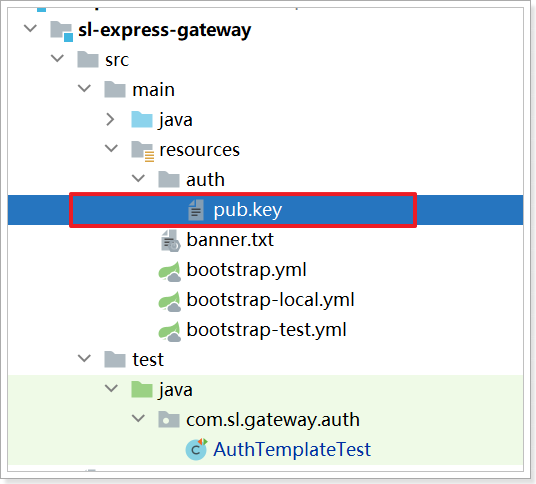The height and width of the screenshot is (484, 536).
Task: Click the resources folder icon
Action: (x=143, y=151)
